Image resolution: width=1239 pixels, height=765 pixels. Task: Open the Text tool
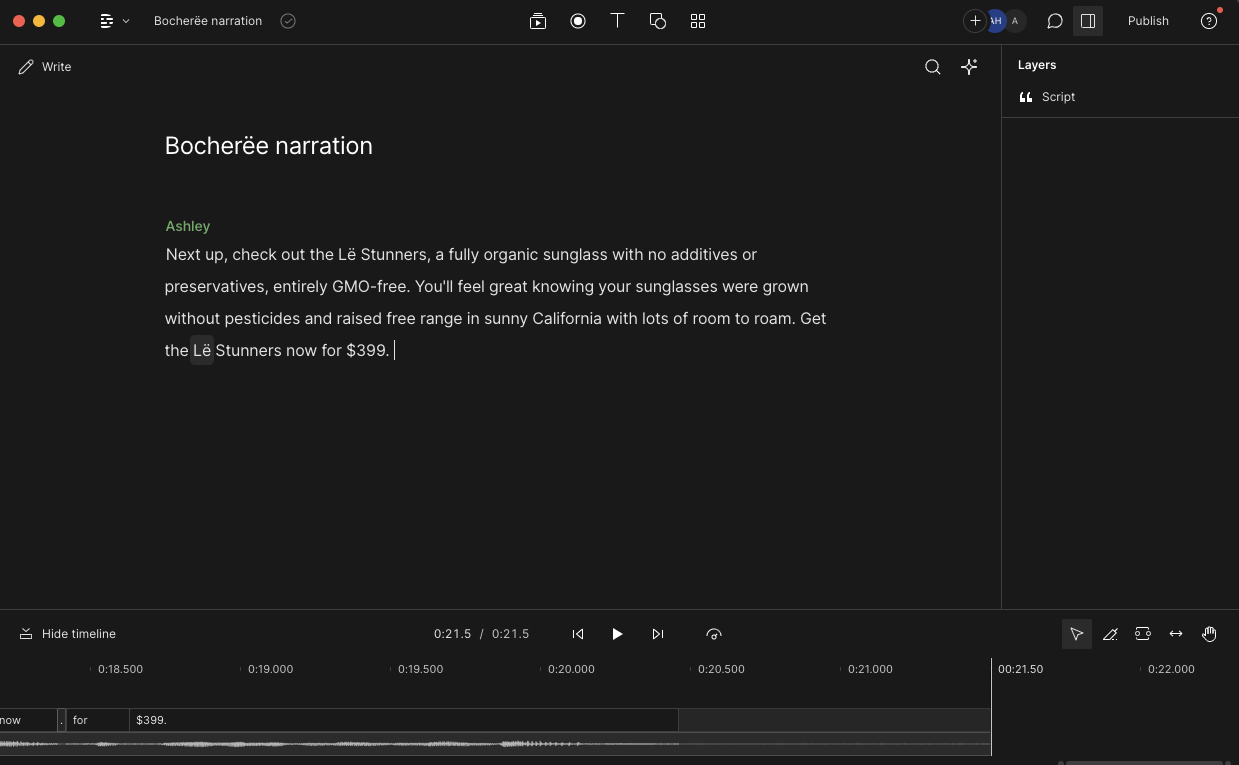(x=618, y=20)
